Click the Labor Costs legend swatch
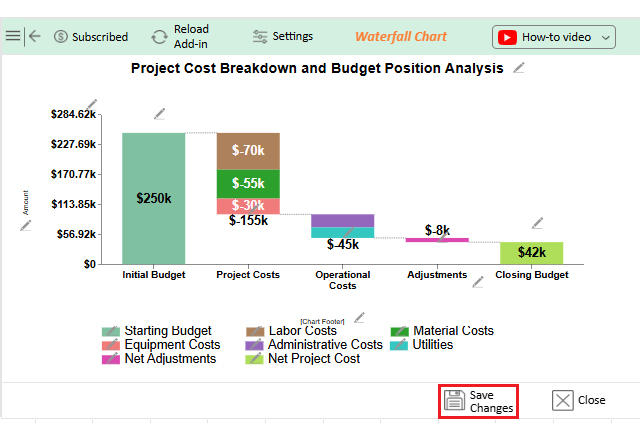Viewport: 640px width, 440px height. click(x=255, y=332)
